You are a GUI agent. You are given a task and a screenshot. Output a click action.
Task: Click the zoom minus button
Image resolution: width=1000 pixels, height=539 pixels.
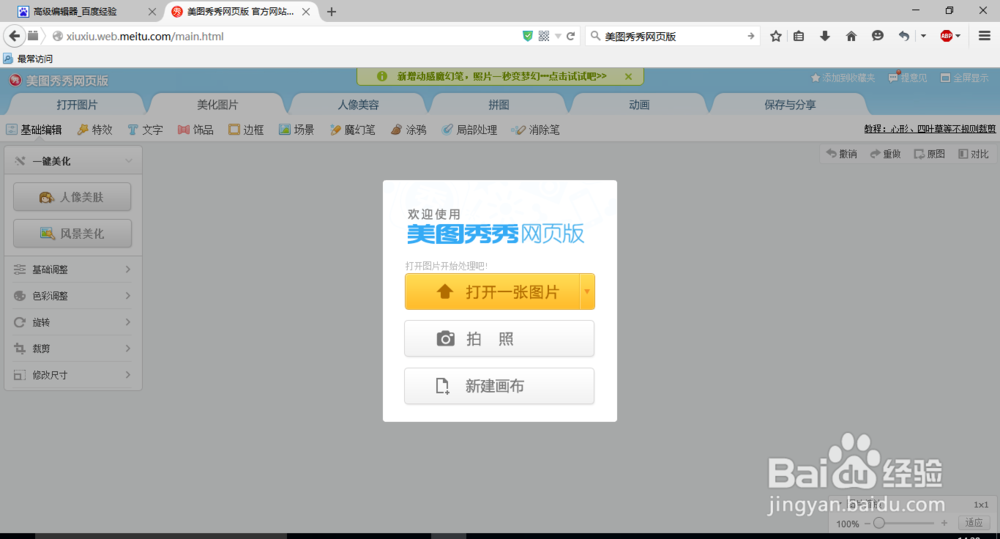(867, 524)
